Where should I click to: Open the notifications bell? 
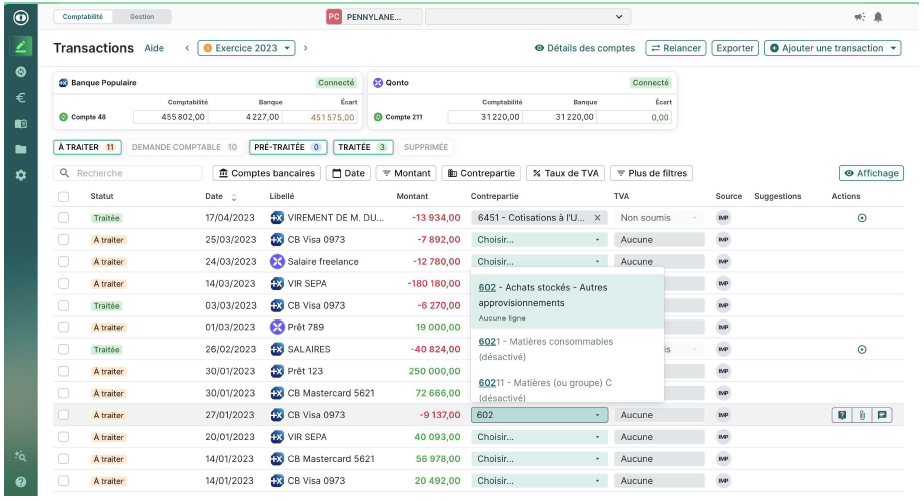878,17
